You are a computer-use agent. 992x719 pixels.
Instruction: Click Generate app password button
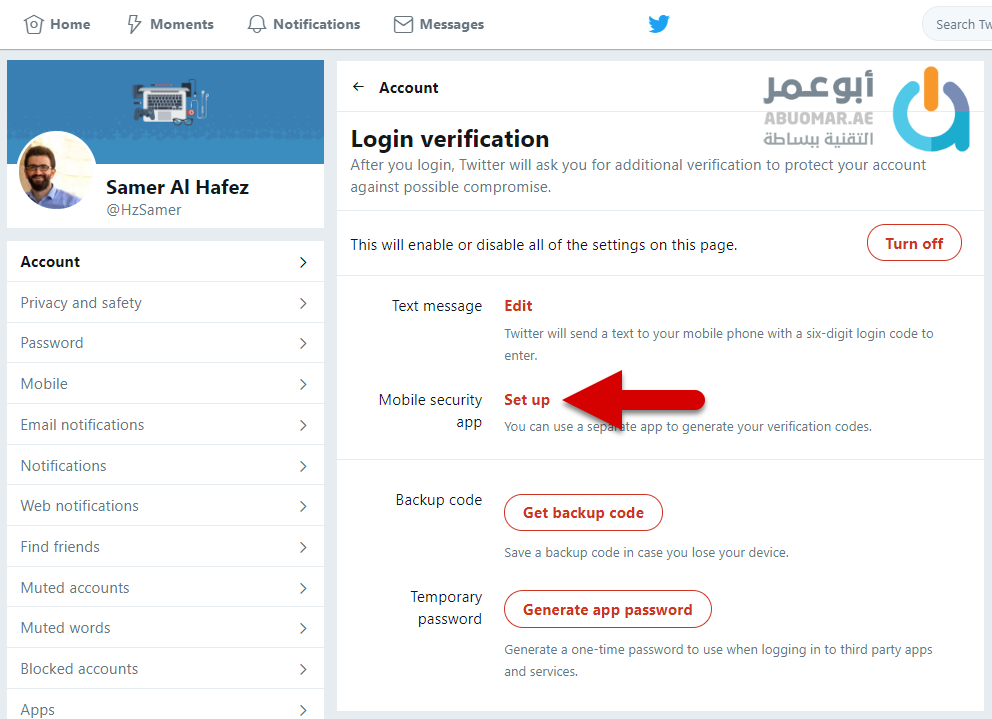tap(607, 609)
